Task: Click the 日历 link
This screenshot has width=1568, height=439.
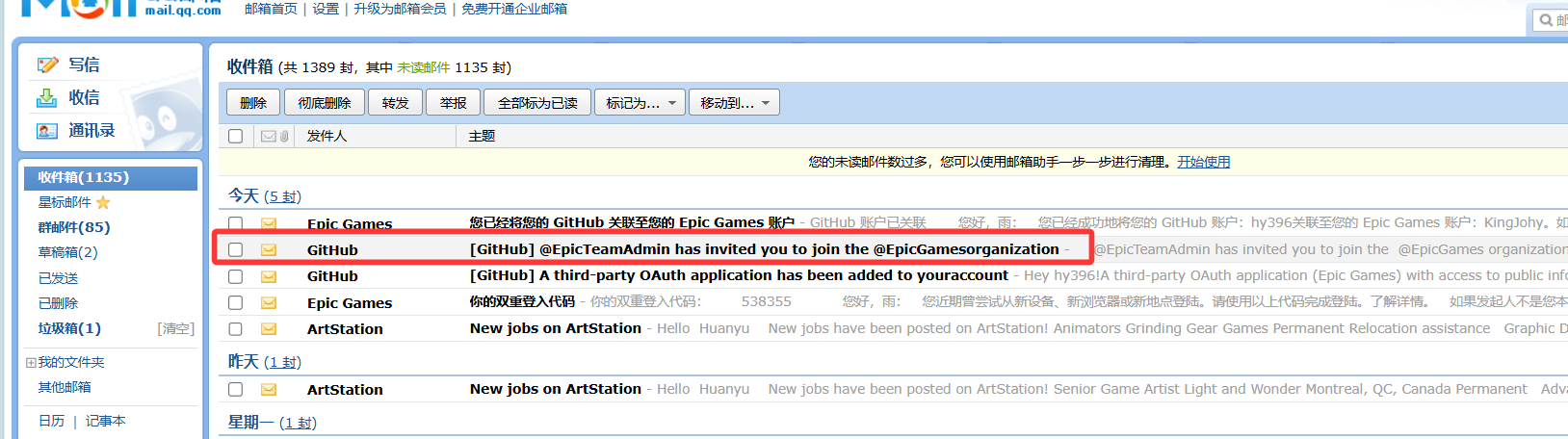Action: tap(51, 421)
